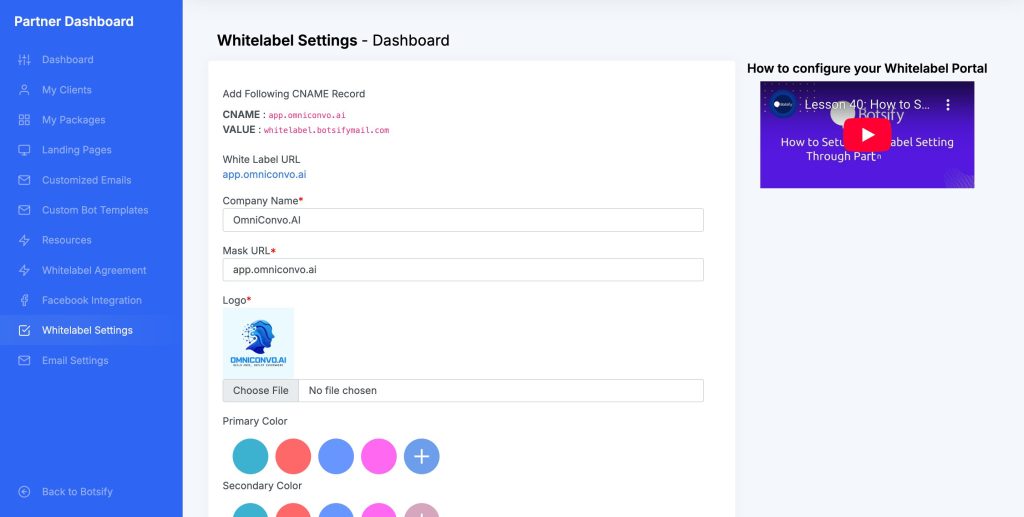Focus the Company Name input field
The image size is (1024, 517).
pos(463,220)
